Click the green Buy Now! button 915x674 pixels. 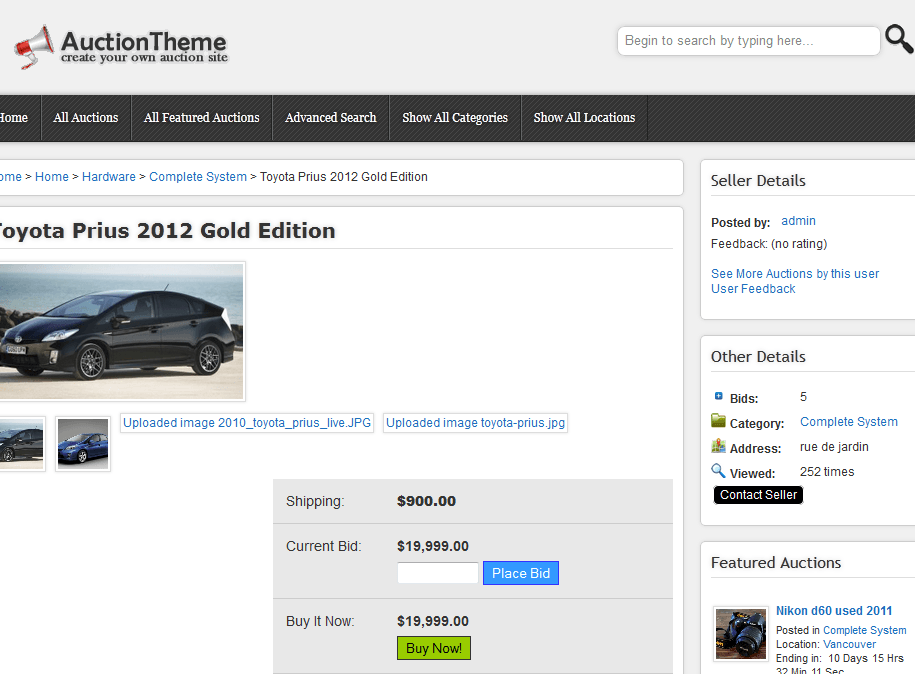[434, 648]
